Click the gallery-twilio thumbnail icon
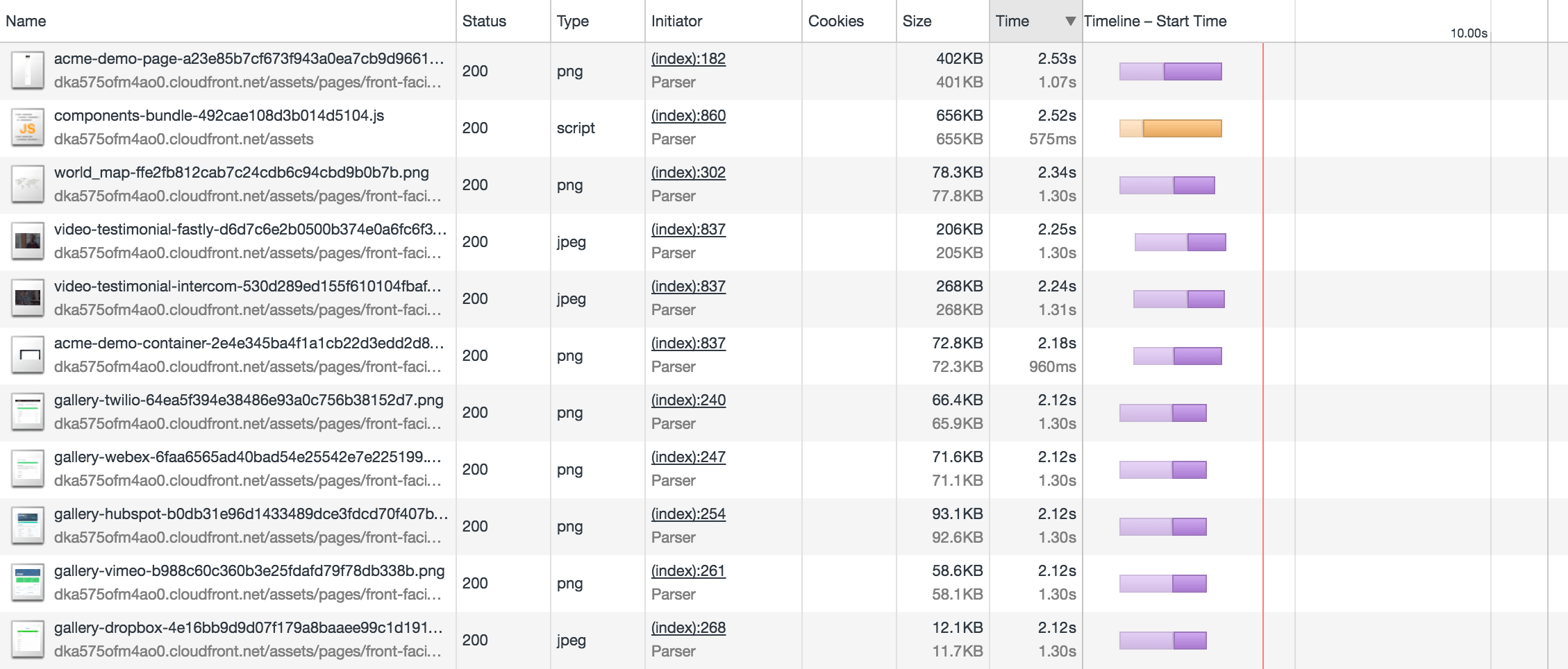The image size is (1568, 669). 28,412
